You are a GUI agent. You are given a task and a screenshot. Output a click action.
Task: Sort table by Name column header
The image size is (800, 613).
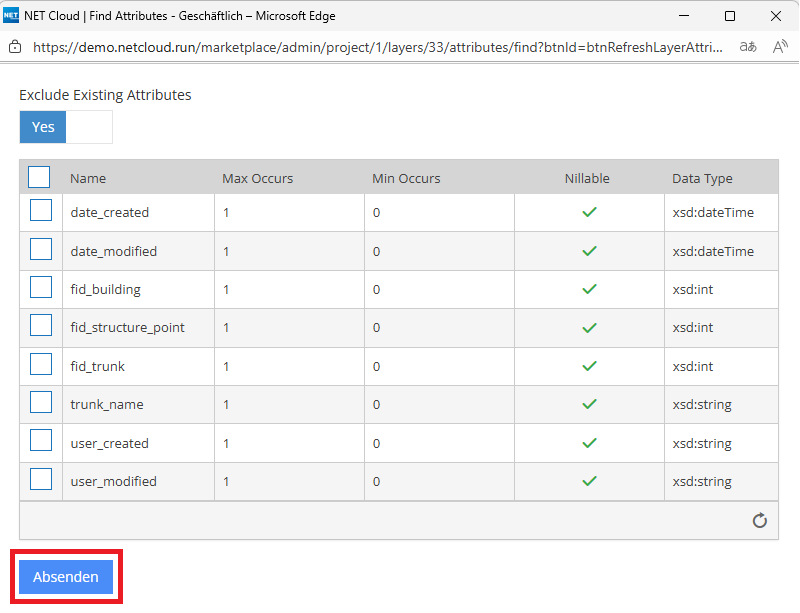[x=88, y=178]
